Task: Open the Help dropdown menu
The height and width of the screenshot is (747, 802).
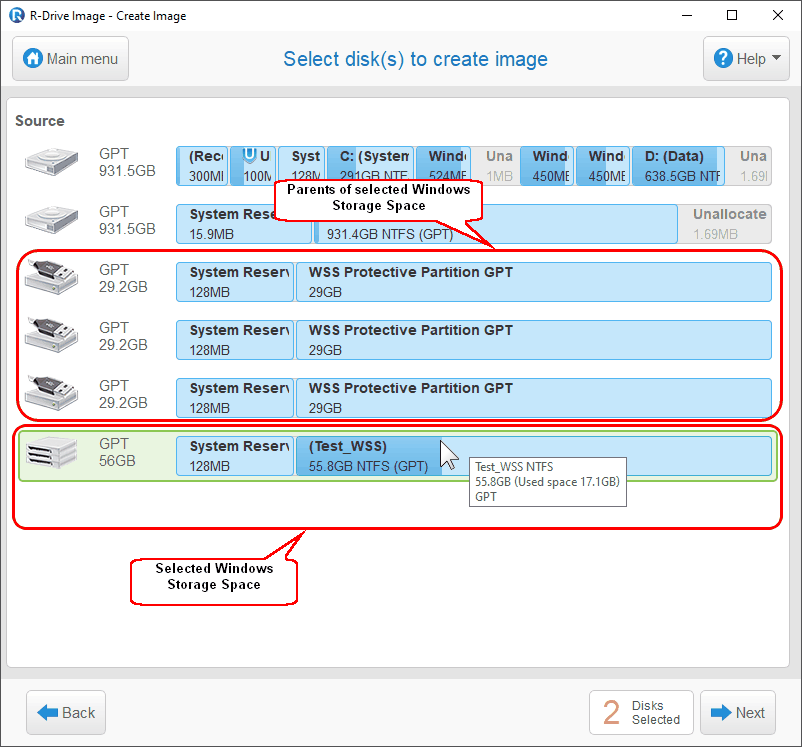Action: pyautogui.click(x=746, y=59)
